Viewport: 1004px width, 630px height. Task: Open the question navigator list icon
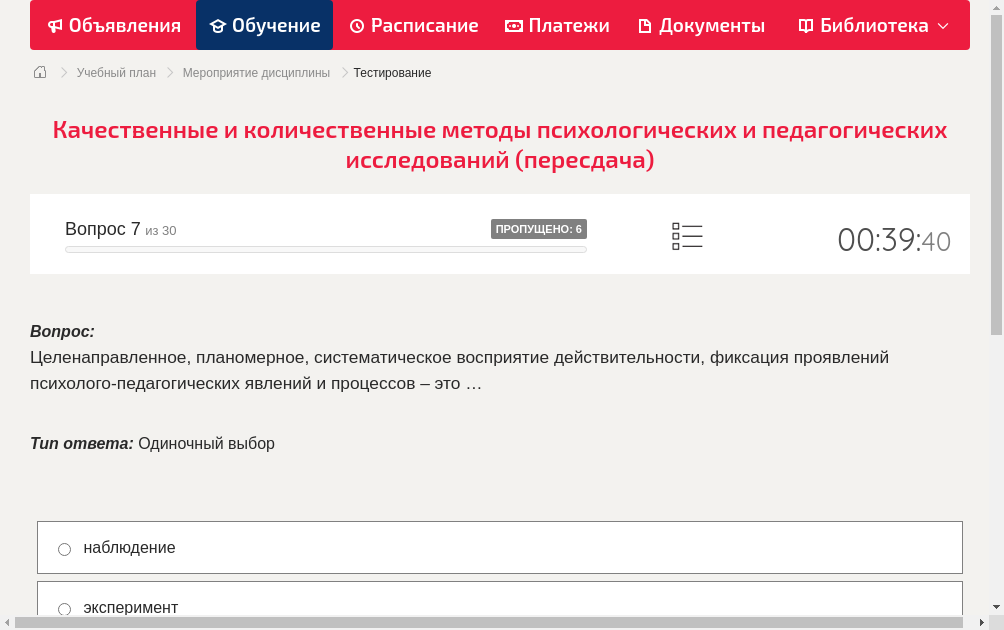point(687,236)
